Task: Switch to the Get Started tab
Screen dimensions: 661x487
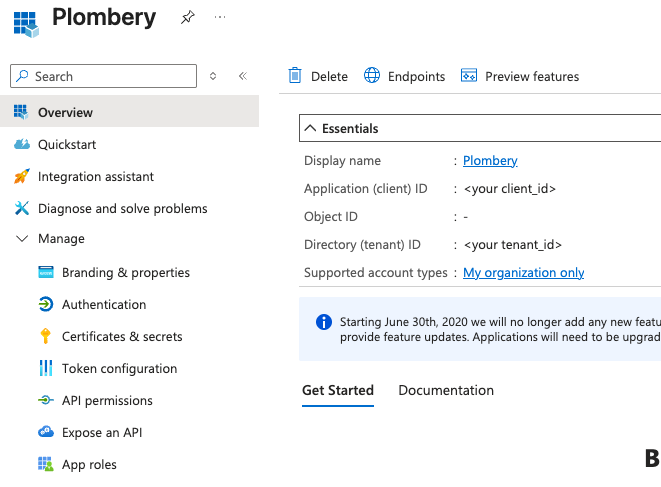Action: (x=338, y=390)
